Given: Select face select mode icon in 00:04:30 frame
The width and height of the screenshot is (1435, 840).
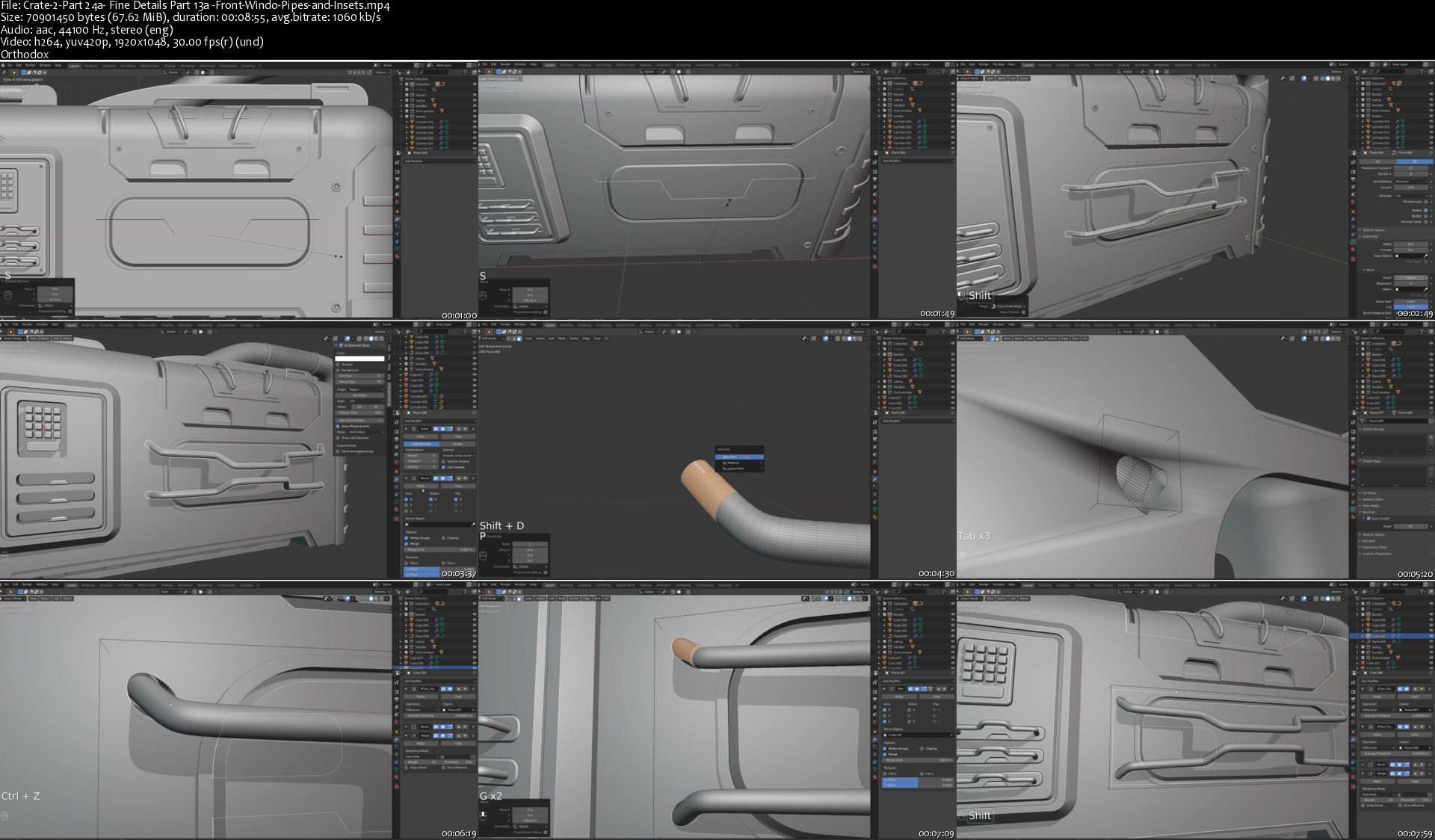Looking at the screenshot, I should click(x=519, y=339).
